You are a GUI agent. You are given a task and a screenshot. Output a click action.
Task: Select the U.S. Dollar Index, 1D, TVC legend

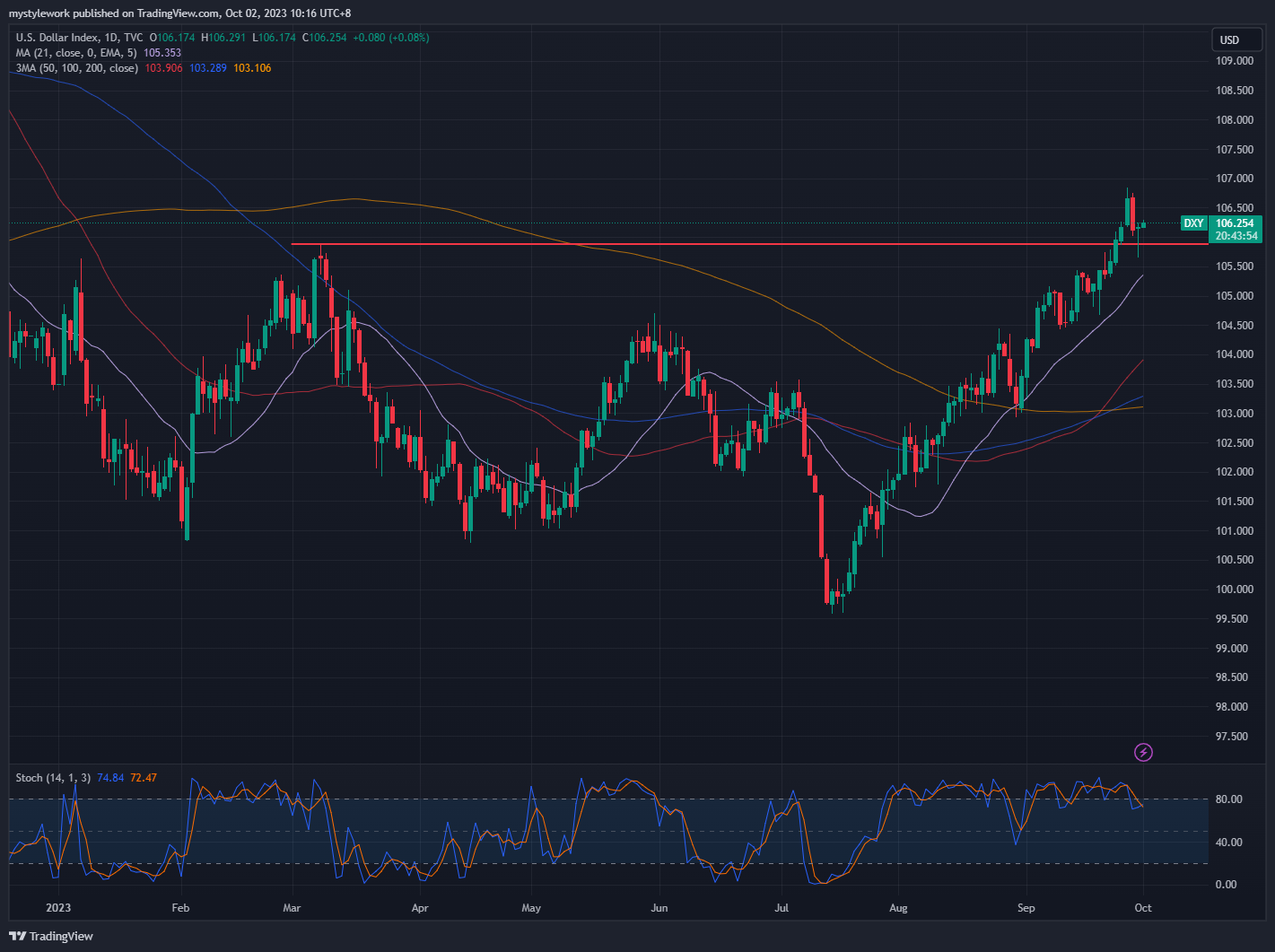(79, 38)
